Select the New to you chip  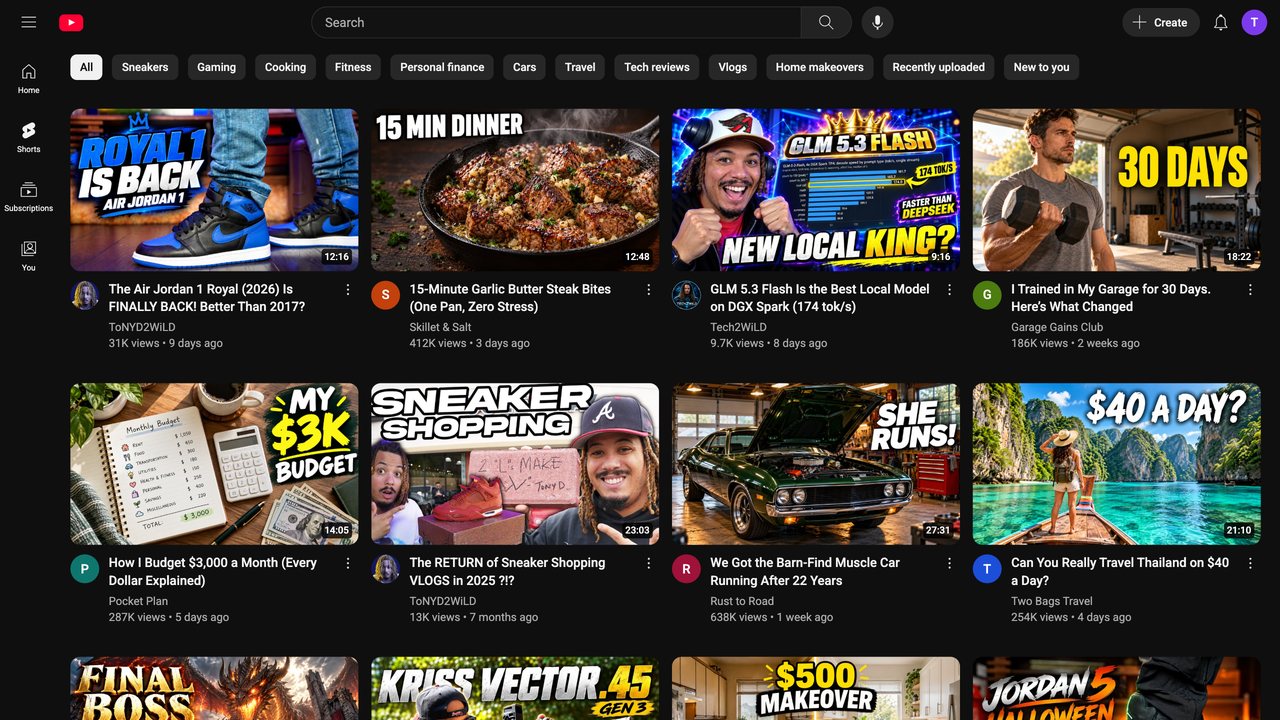click(1041, 67)
